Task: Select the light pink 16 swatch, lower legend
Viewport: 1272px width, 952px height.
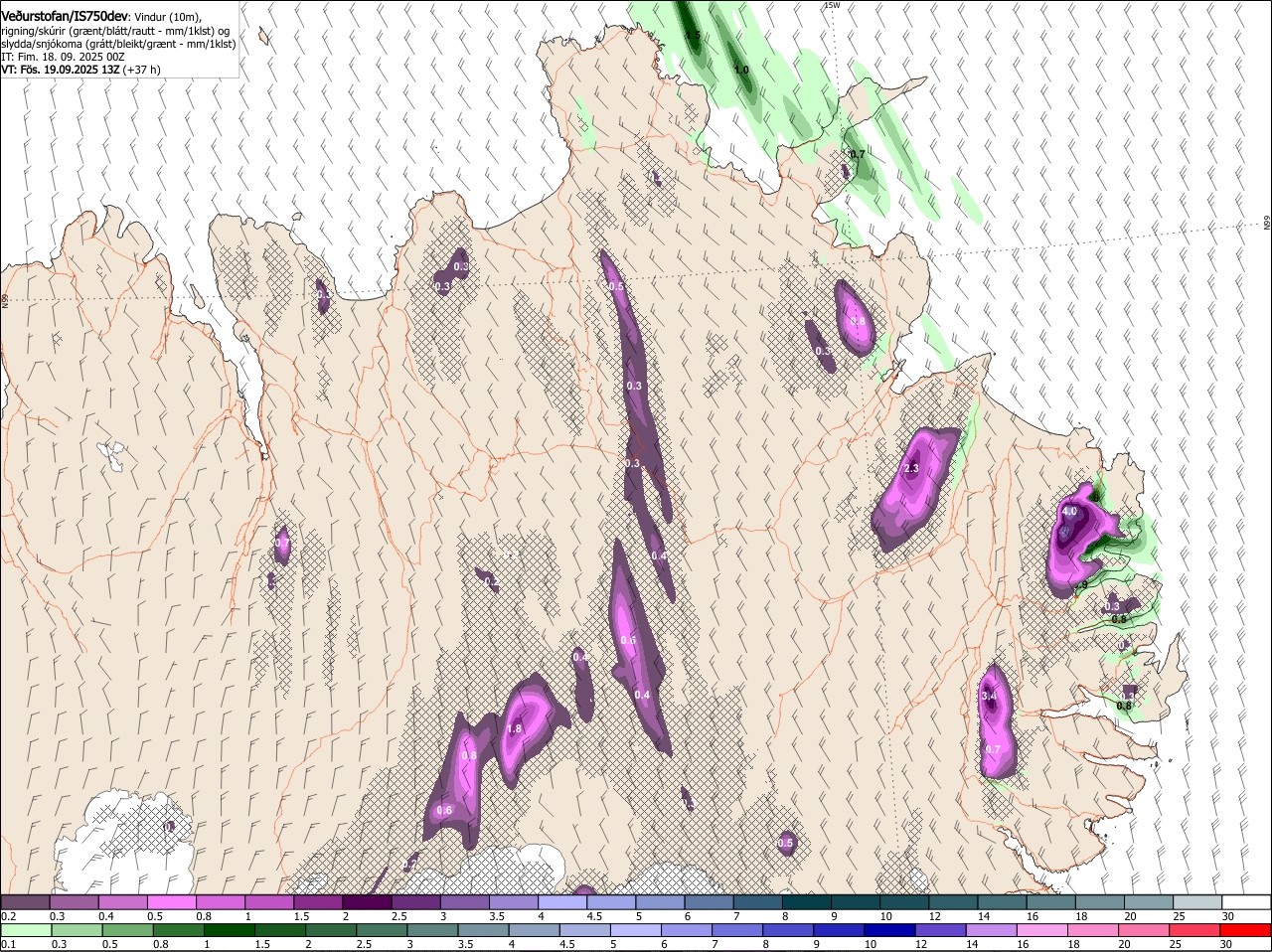Action: point(1041,930)
